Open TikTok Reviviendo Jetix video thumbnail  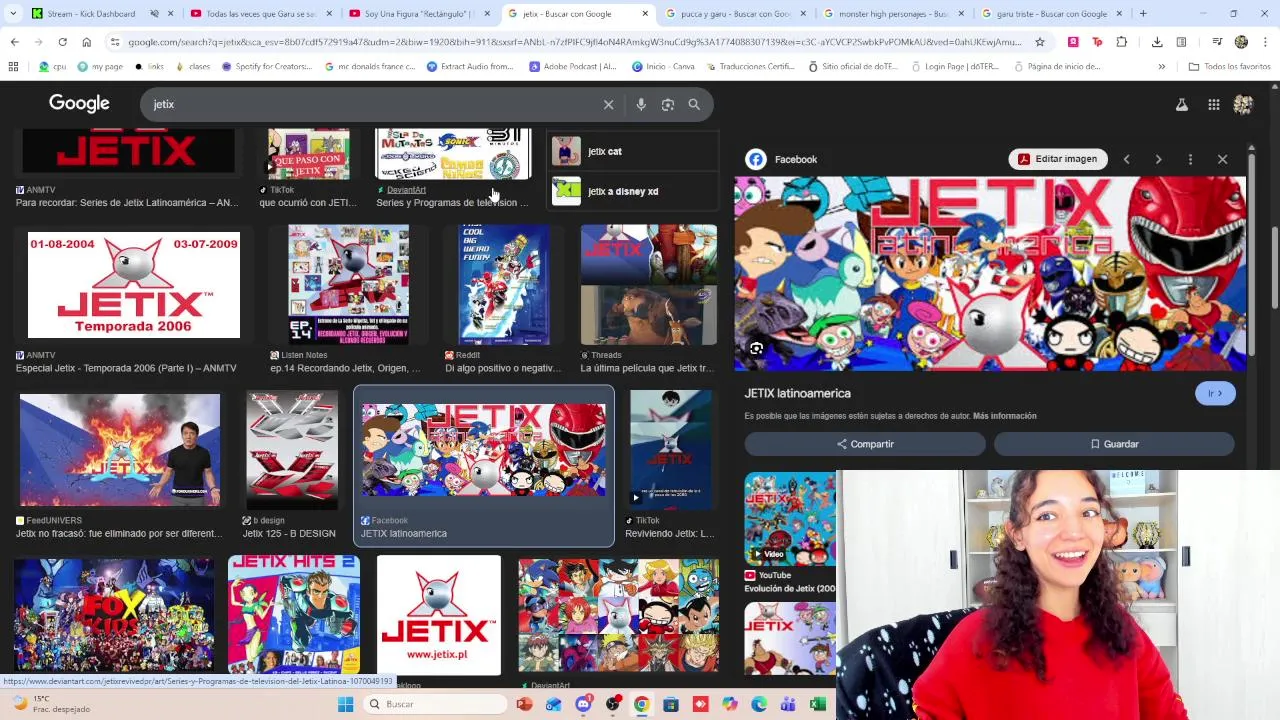coord(671,449)
